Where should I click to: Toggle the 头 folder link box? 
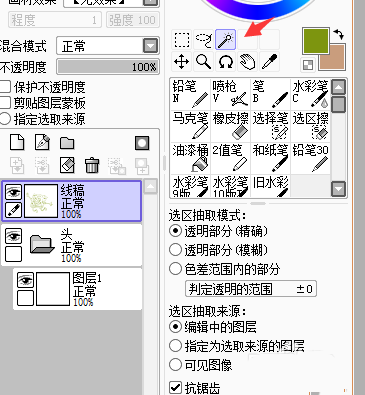[x=14, y=254]
